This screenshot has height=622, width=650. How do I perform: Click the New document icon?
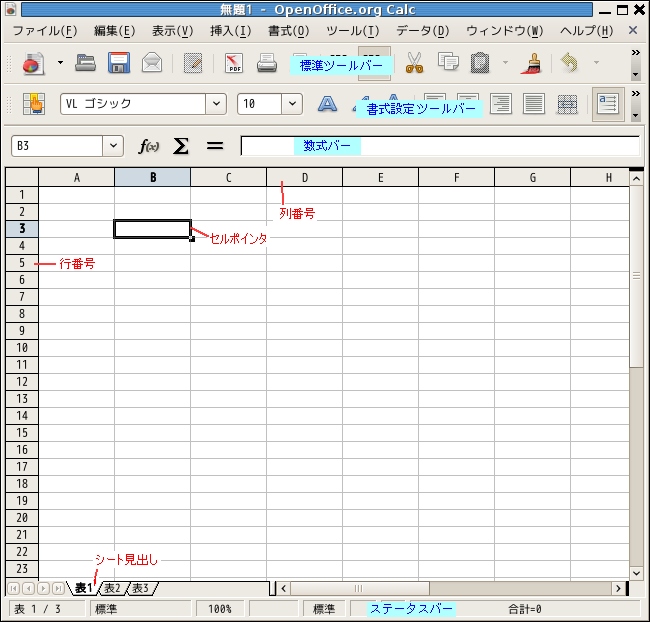tap(33, 63)
